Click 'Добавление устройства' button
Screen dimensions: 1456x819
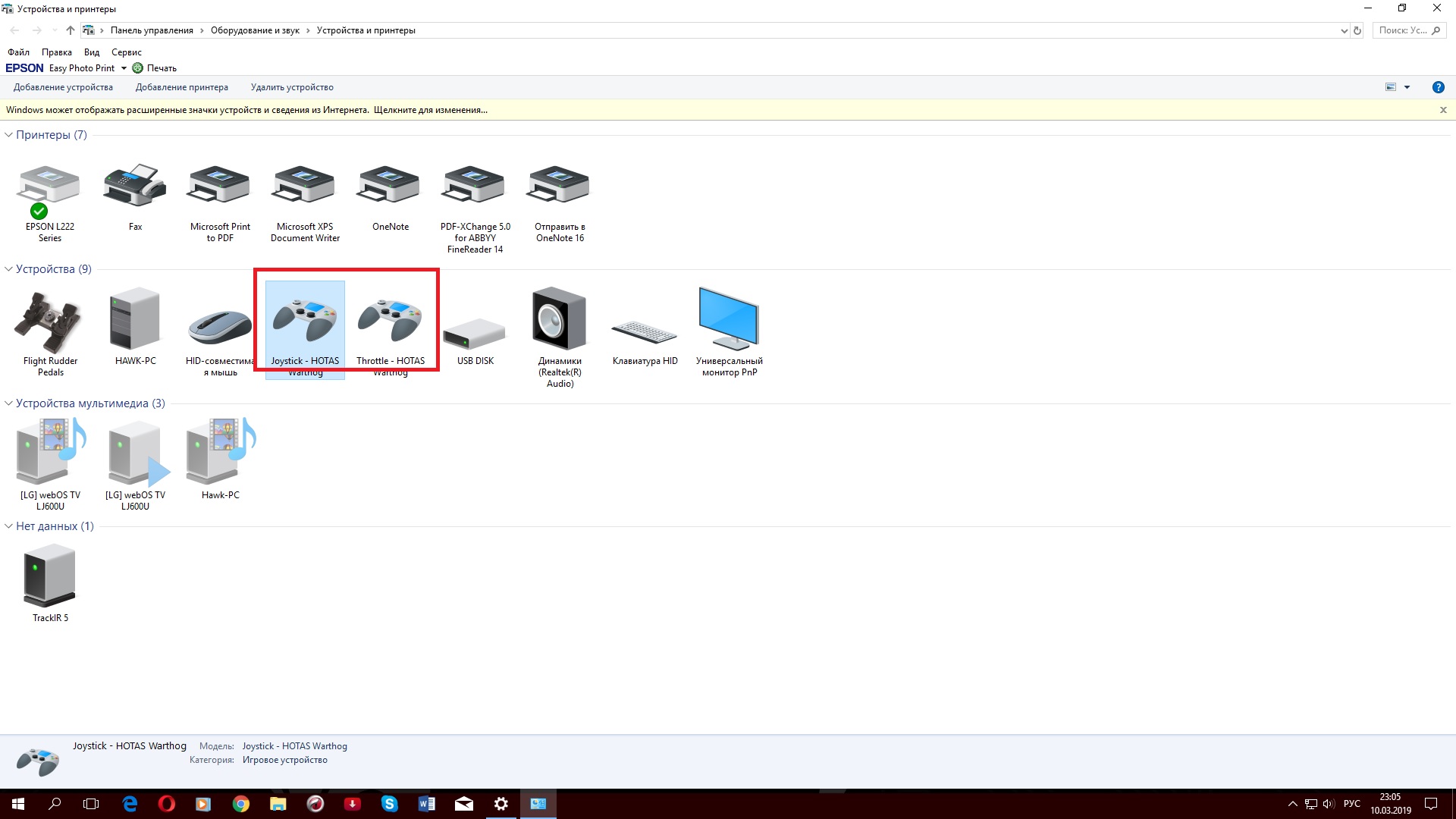click(x=63, y=87)
